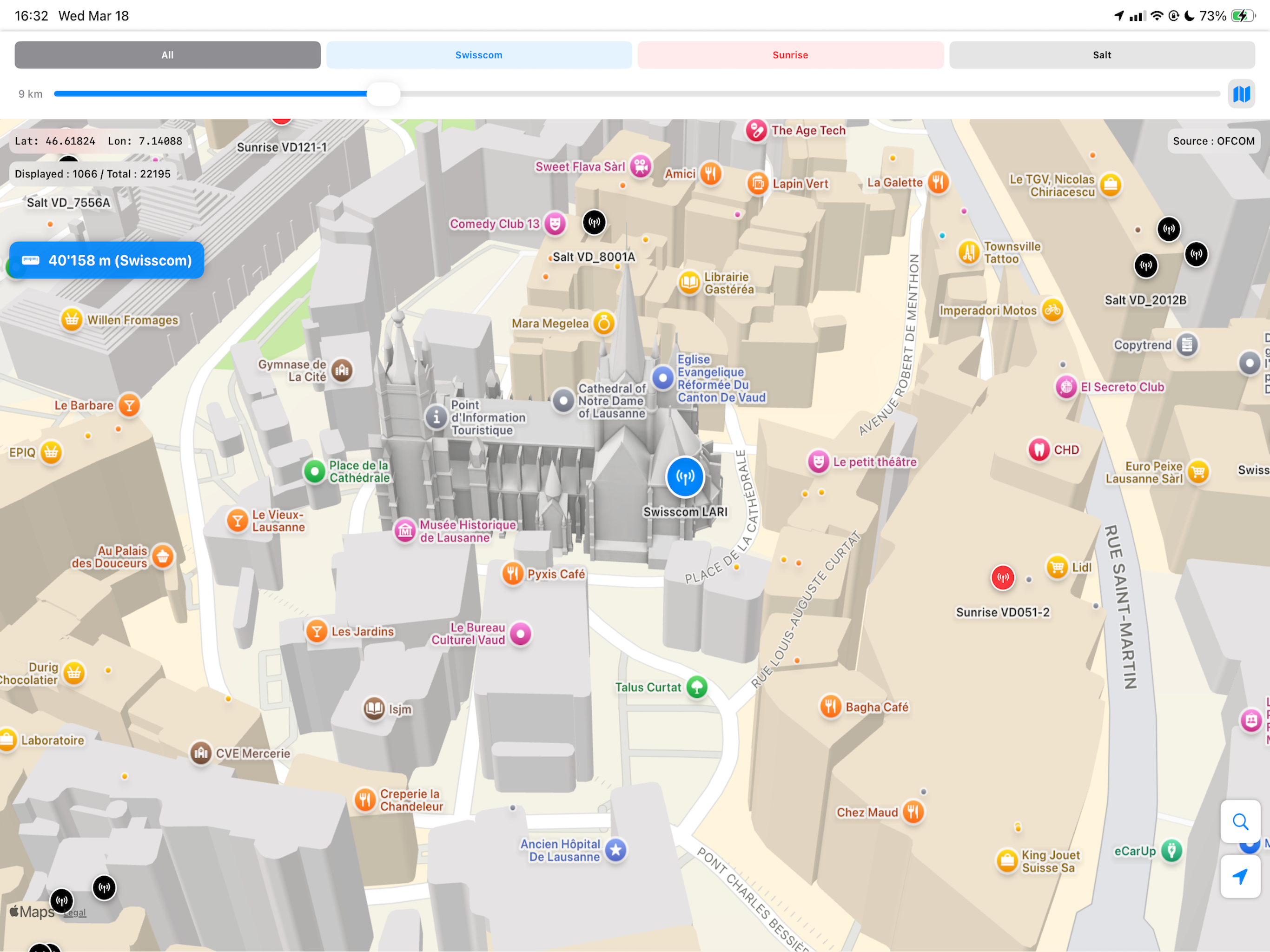Image resolution: width=1270 pixels, height=952 pixels.
Task: Tap the 16:32 clock in status bar
Action: [x=32, y=15]
